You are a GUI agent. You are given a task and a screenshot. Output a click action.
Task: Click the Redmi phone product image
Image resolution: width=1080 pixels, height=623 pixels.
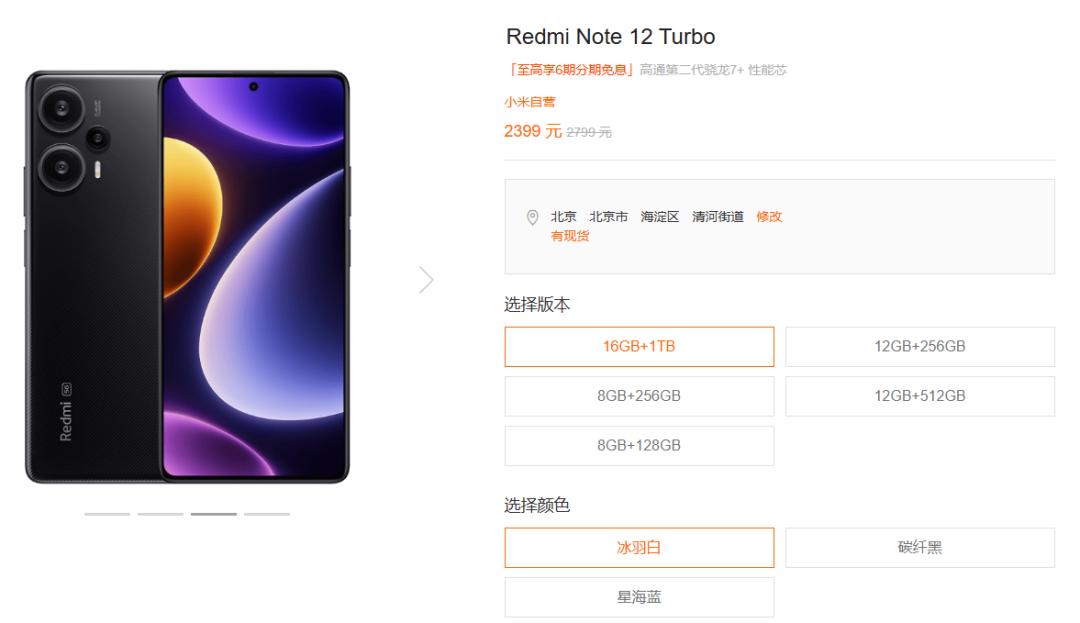pyautogui.click(x=187, y=277)
